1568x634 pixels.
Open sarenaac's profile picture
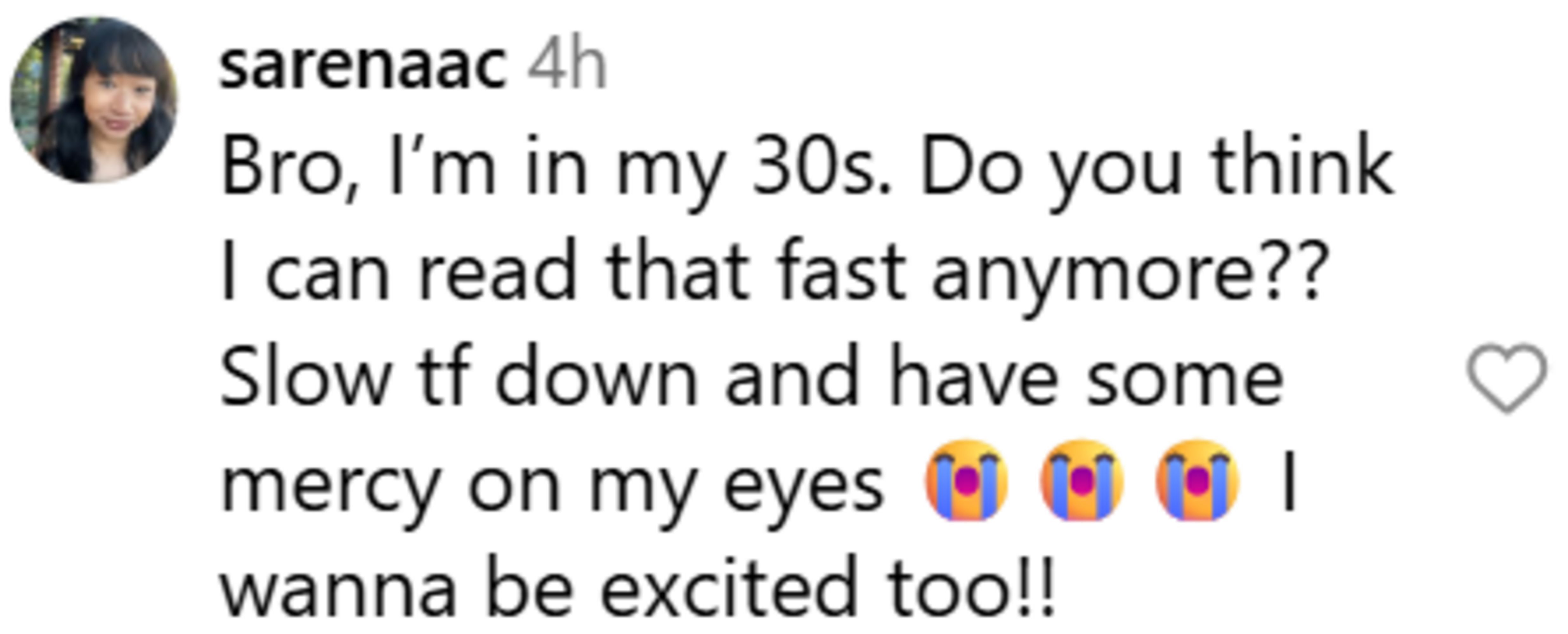(x=94, y=100)
